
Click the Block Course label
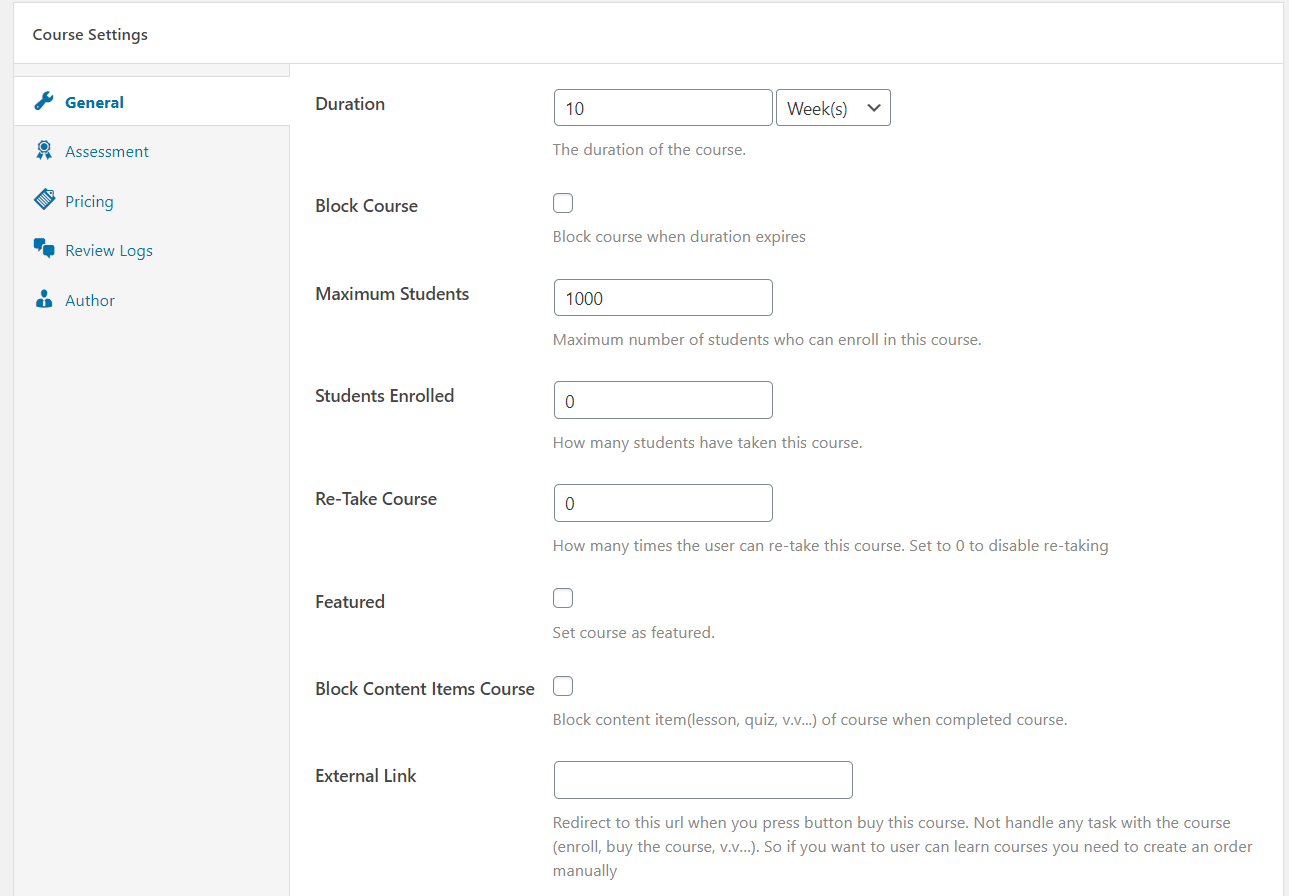[366, 206]
